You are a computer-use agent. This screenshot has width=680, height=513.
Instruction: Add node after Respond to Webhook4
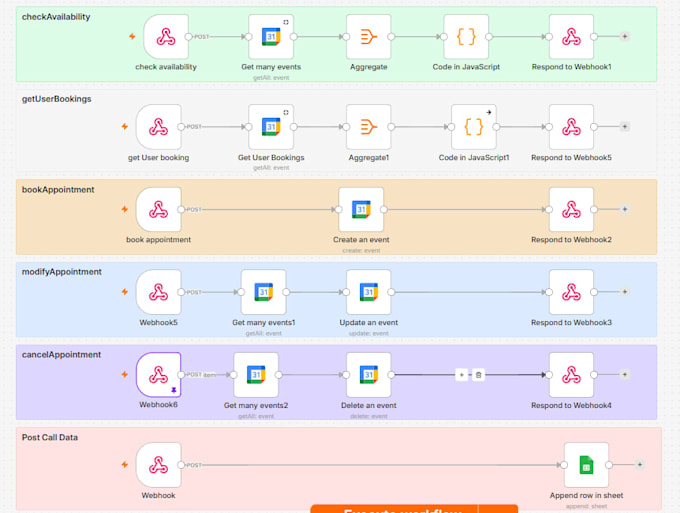[x=625, y=375]
